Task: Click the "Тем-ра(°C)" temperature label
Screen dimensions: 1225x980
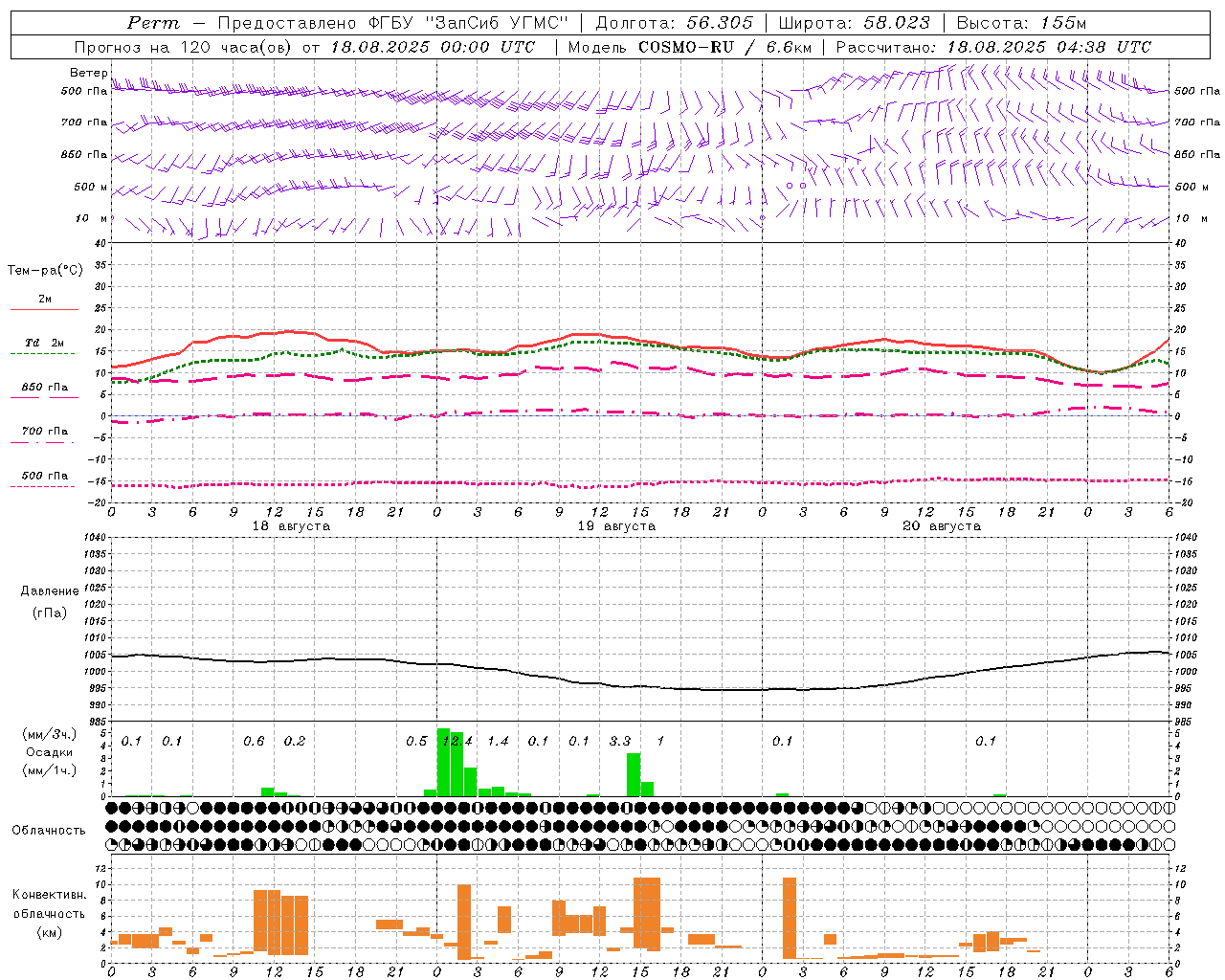Action: 45,270
